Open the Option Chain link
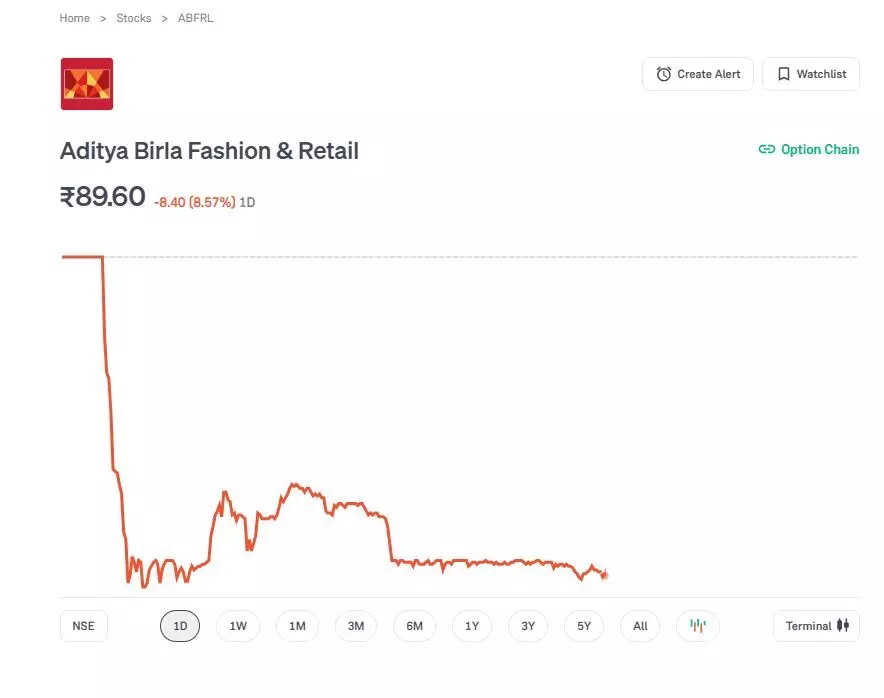884x698 pixels. pyautogui.click(x=819, y=150)
